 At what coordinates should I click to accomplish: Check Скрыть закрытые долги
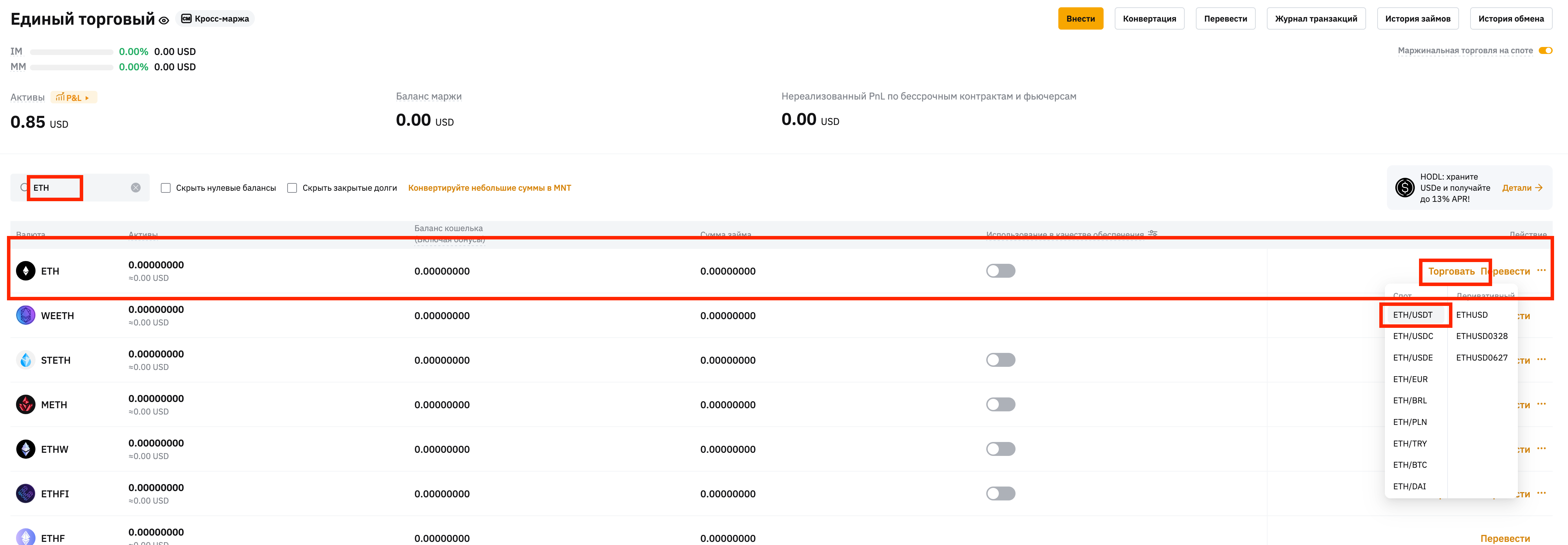tap(292, 188)
